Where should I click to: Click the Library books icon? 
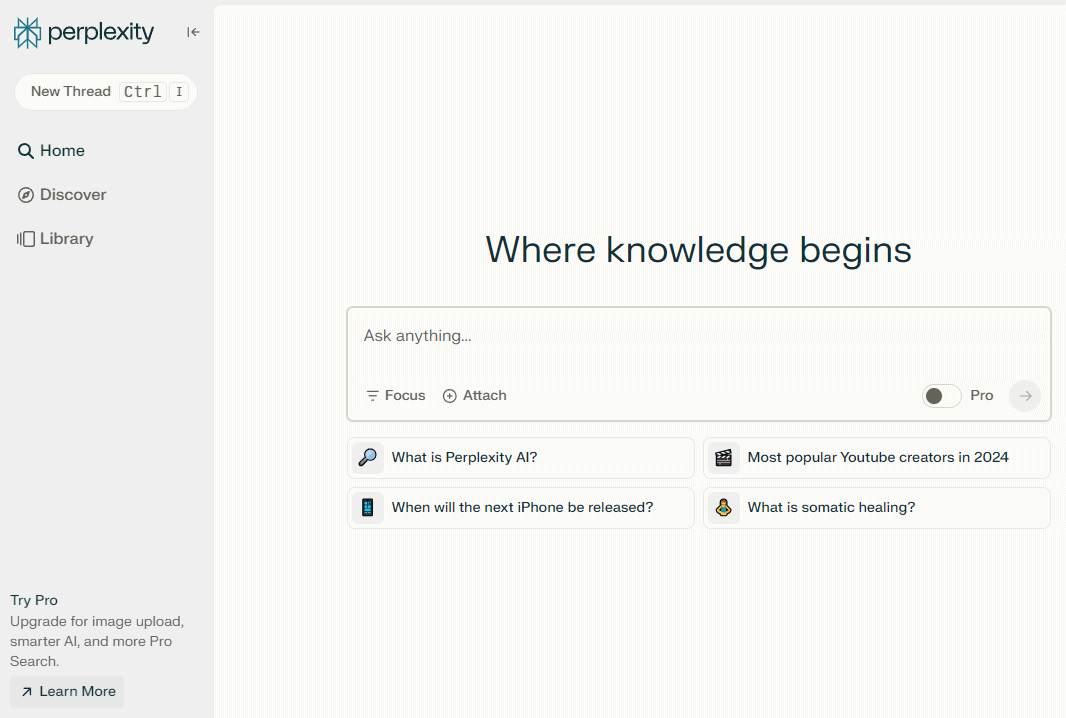coord(25,239)
